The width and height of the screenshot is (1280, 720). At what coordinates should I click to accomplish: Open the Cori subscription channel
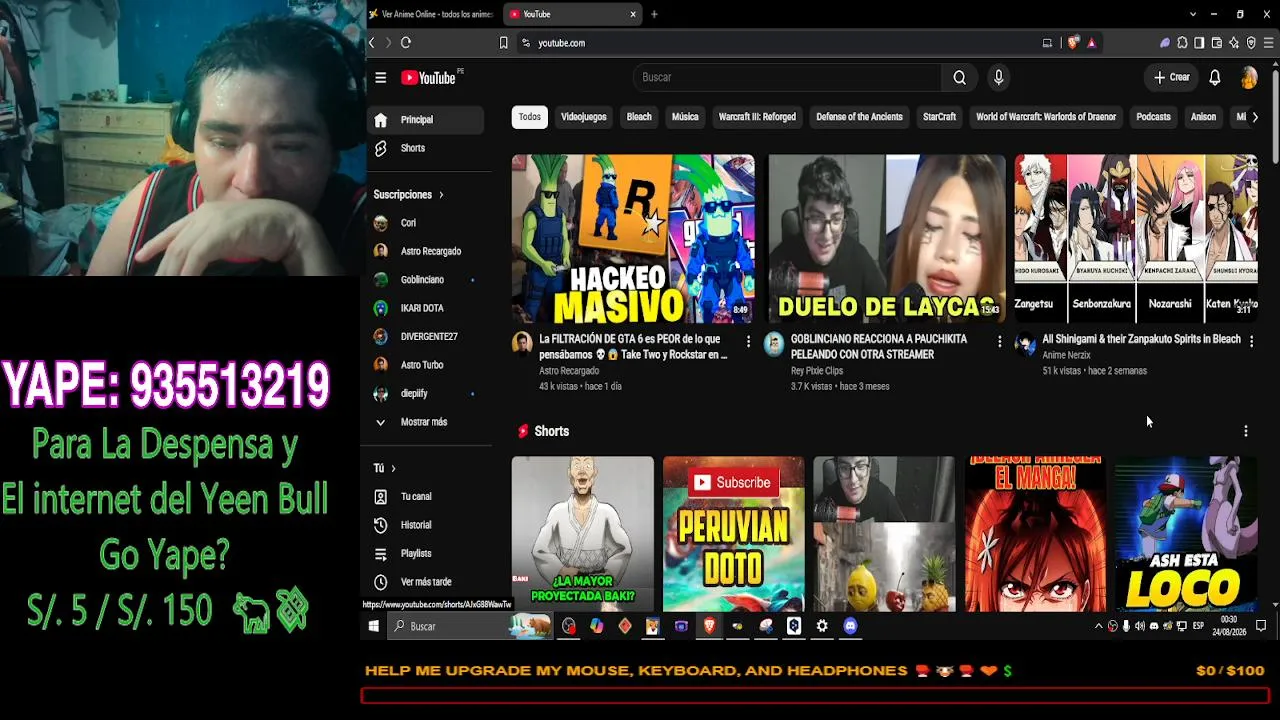[425, 223]
